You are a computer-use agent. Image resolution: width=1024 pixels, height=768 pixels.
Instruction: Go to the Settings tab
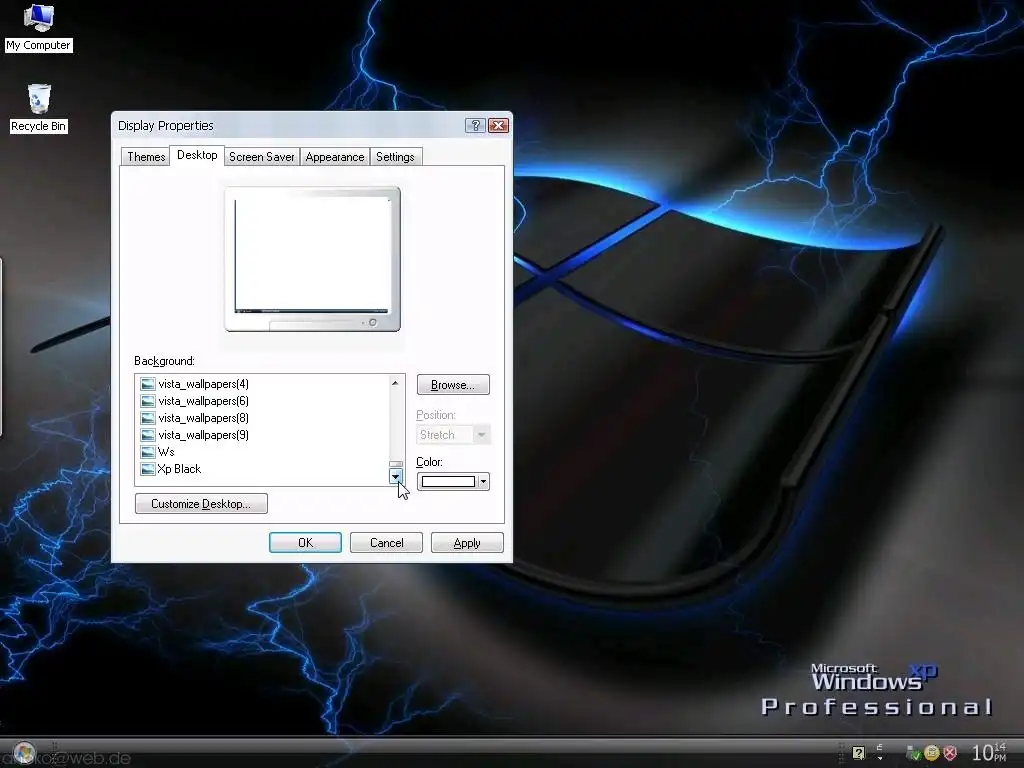395,157
